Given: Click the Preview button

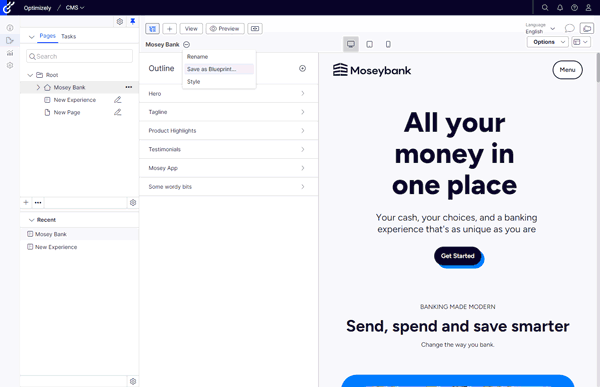Looking at the screenshot, I should [x=225, y=28].
